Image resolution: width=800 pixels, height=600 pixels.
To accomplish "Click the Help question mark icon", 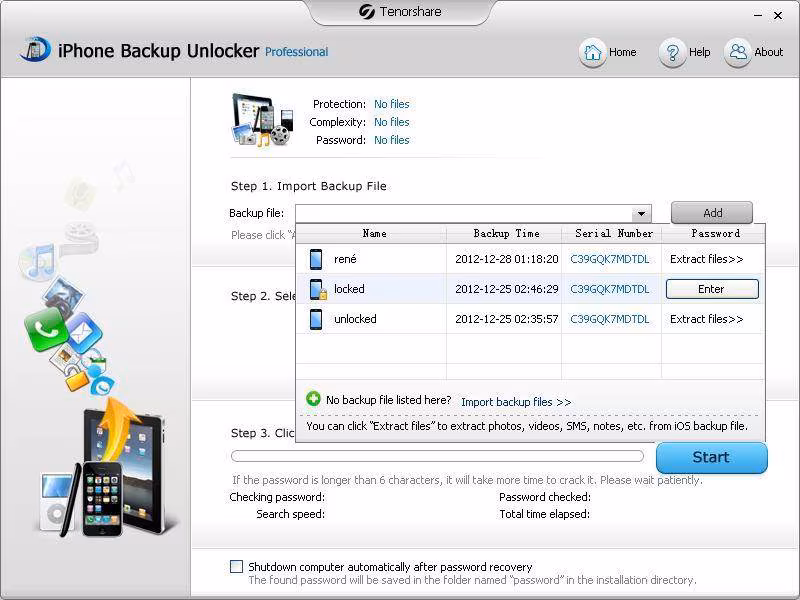I will click(672, 52).
